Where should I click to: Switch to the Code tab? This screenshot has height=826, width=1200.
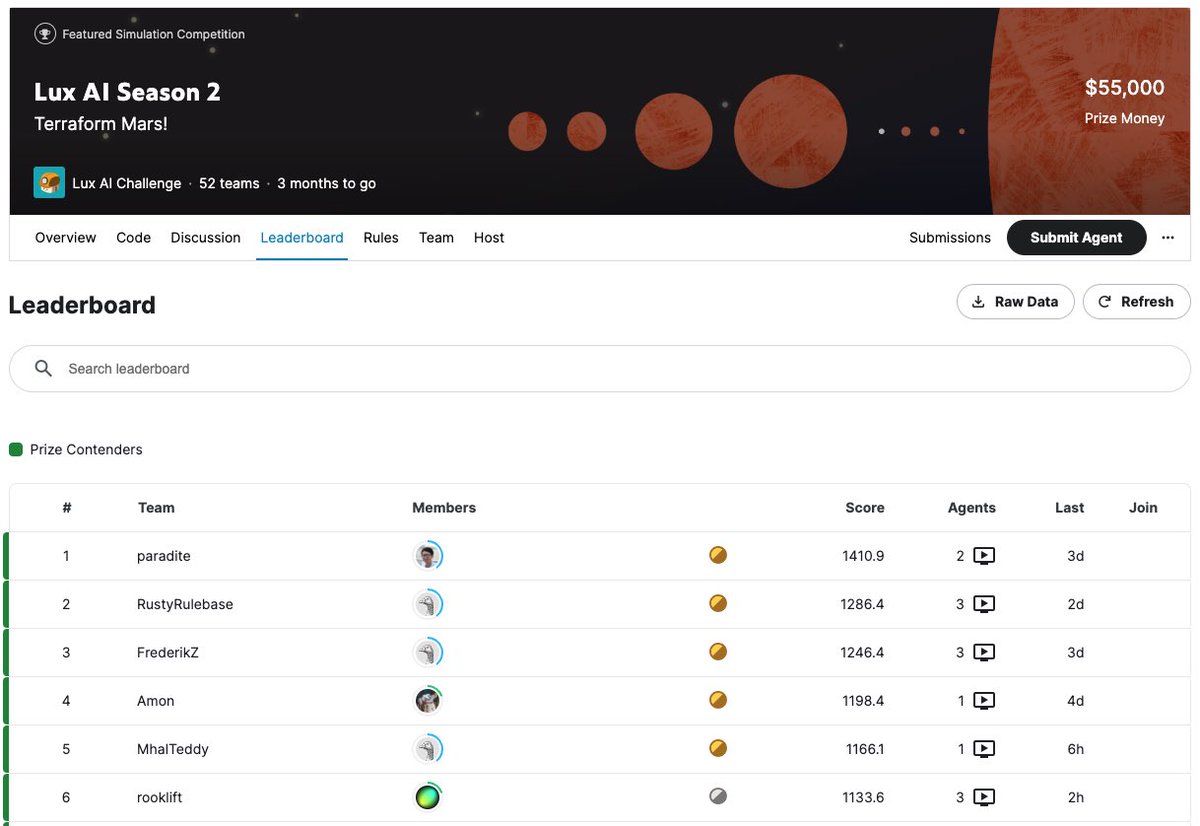(133, 238)
